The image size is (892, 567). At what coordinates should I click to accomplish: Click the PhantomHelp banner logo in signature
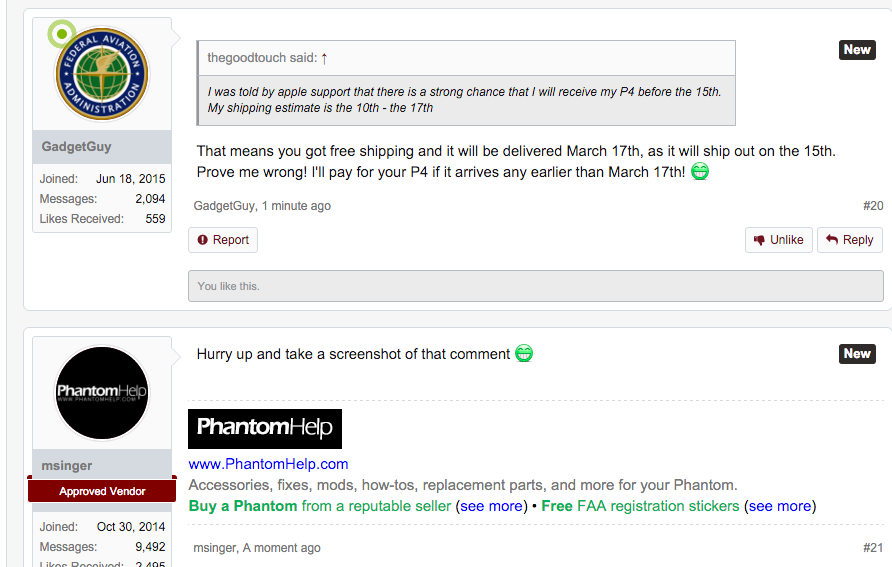[x=265, y=429]
